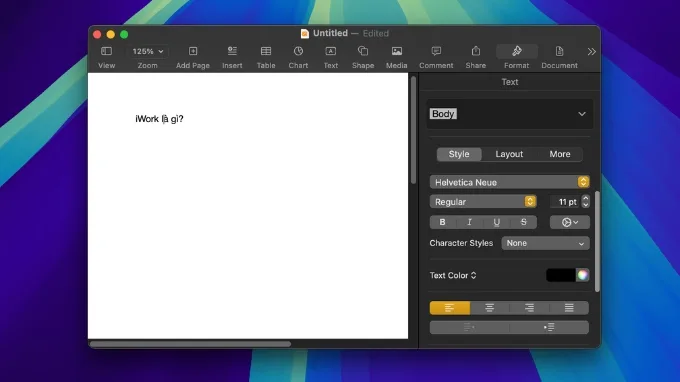Add a Shape from the toolbar
The height and width of the screenshot is (382, 680).
tap(363, 51)
